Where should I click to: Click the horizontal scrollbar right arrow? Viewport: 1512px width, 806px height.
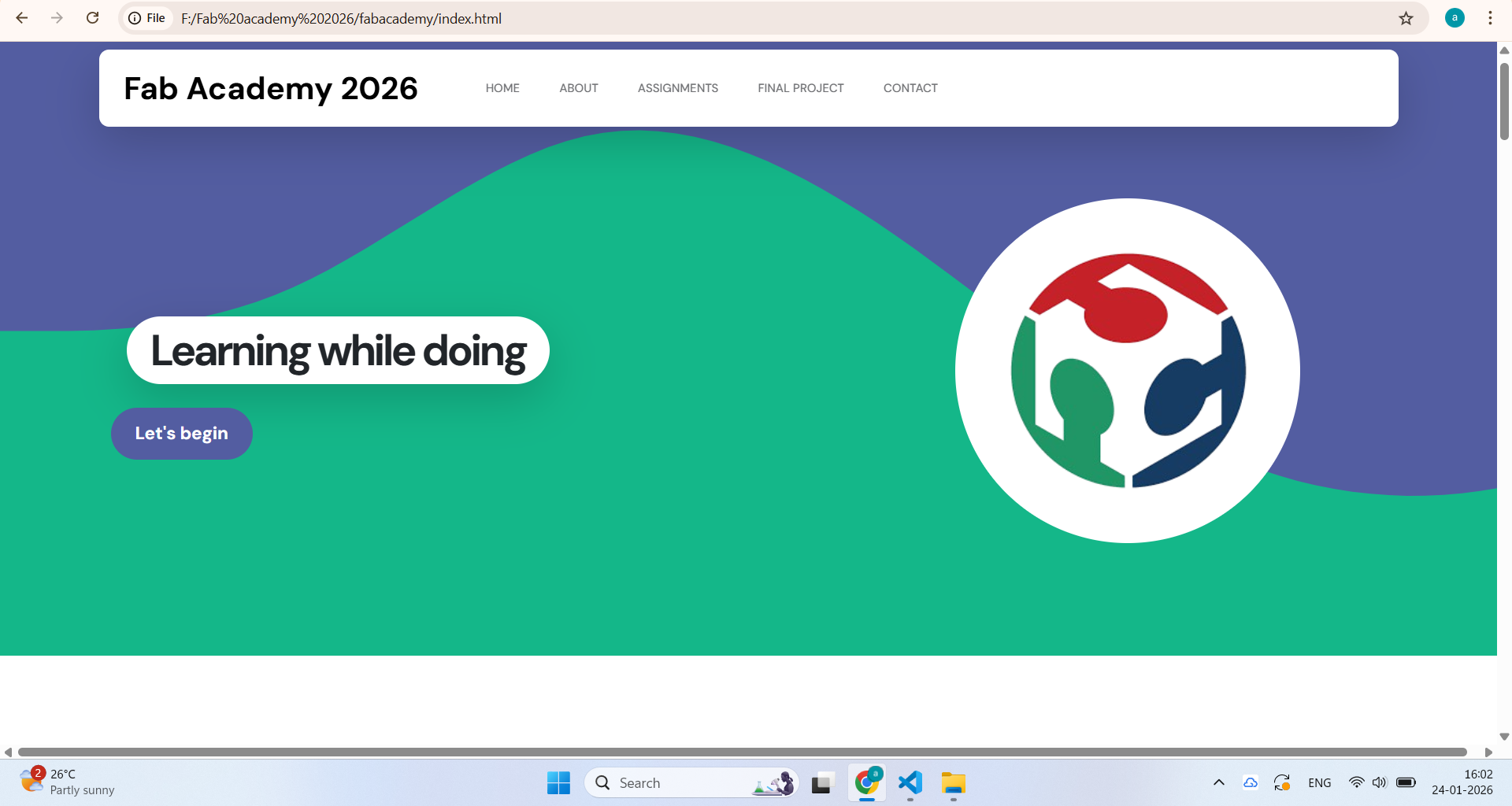pyautogui.click(x=1488, y=752)
